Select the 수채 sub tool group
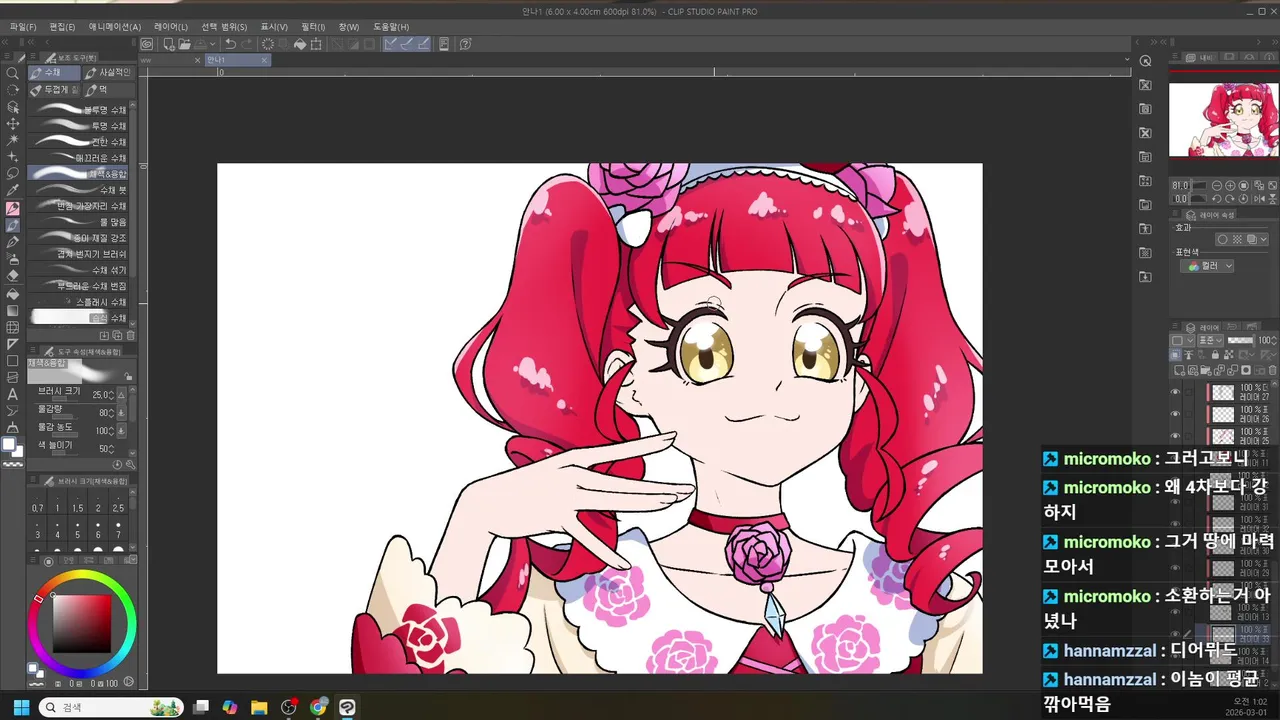1280x720 pixels. pos(54,73)
